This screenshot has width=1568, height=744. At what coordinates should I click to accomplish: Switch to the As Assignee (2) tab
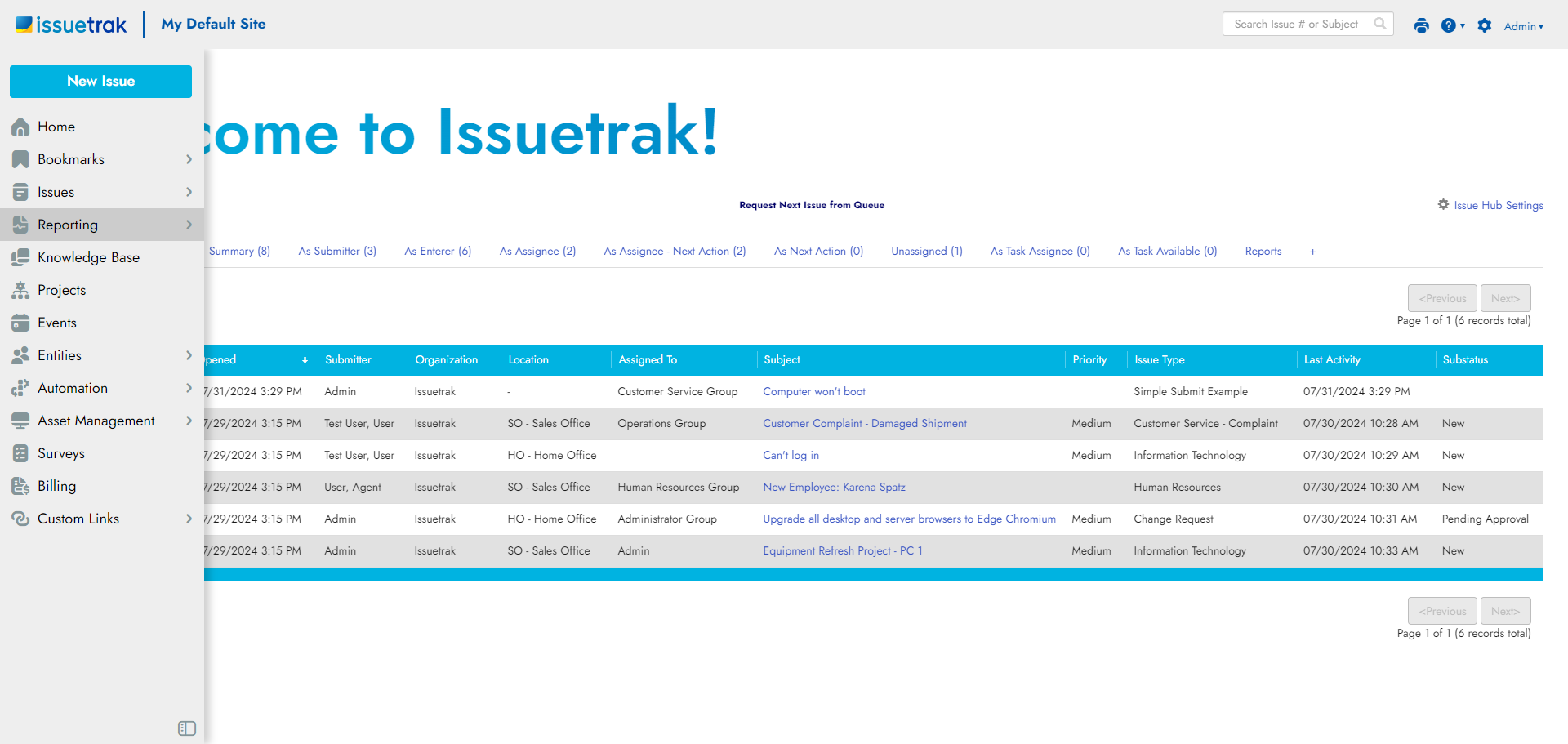[537, 251]
